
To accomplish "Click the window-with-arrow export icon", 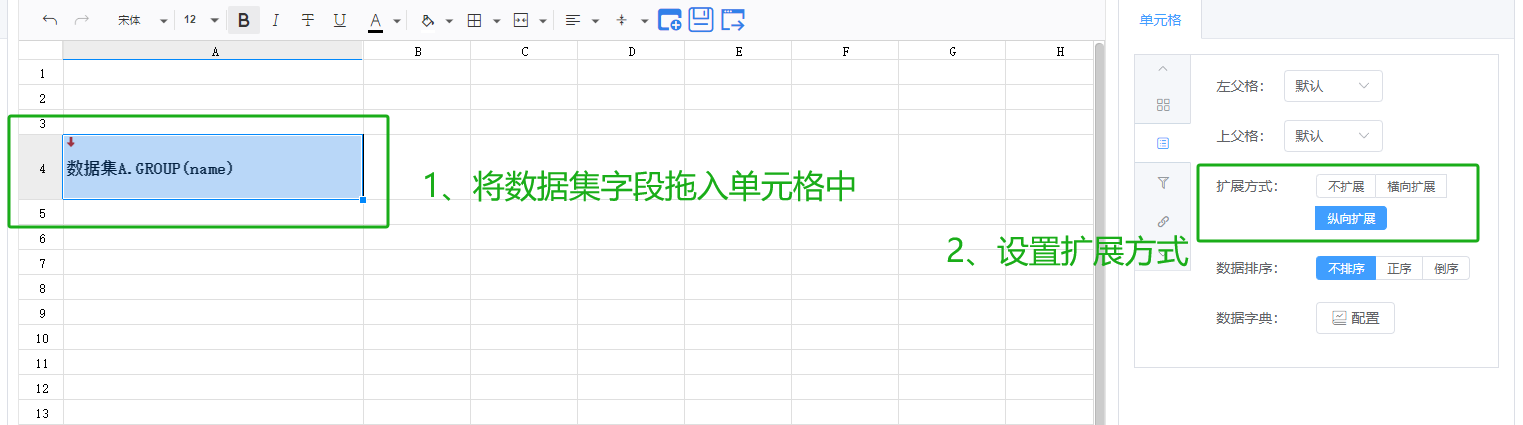I will pyautogui.click(x=734, y=20).
